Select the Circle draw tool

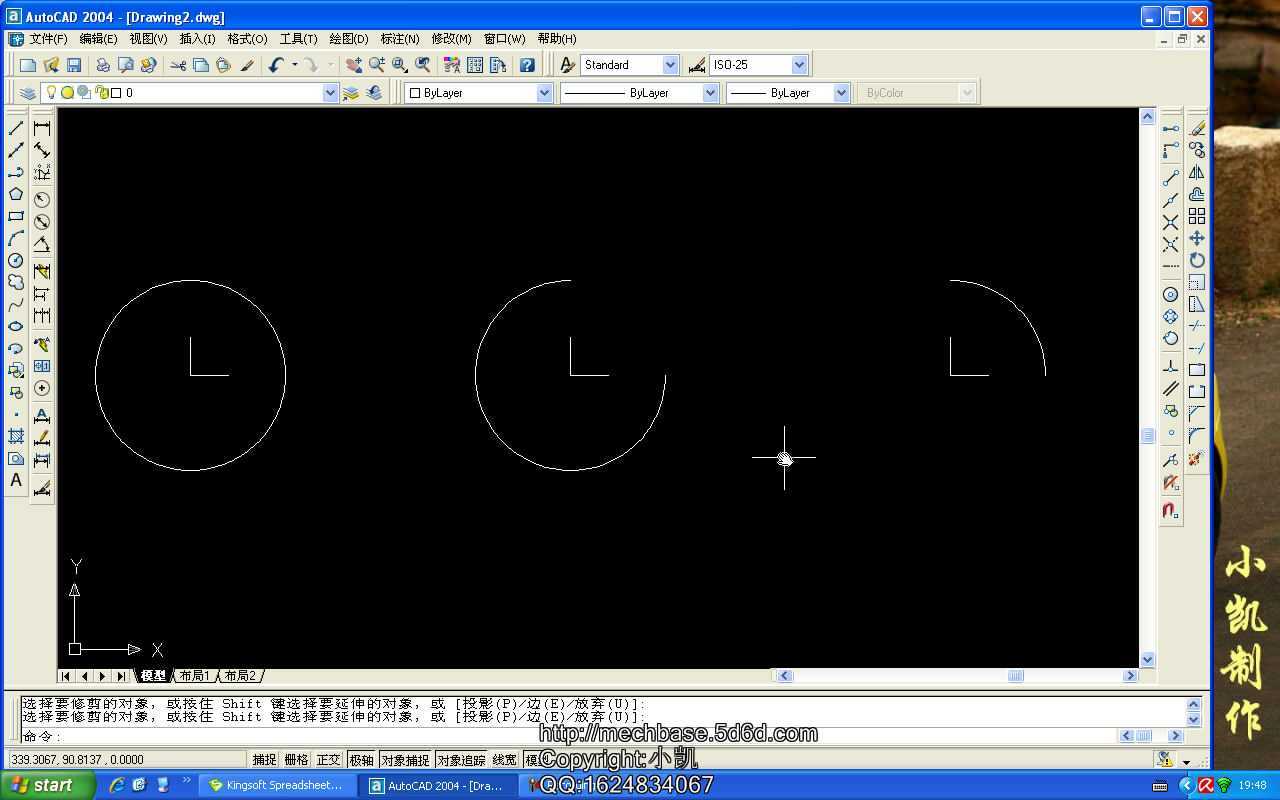point(16,260)
